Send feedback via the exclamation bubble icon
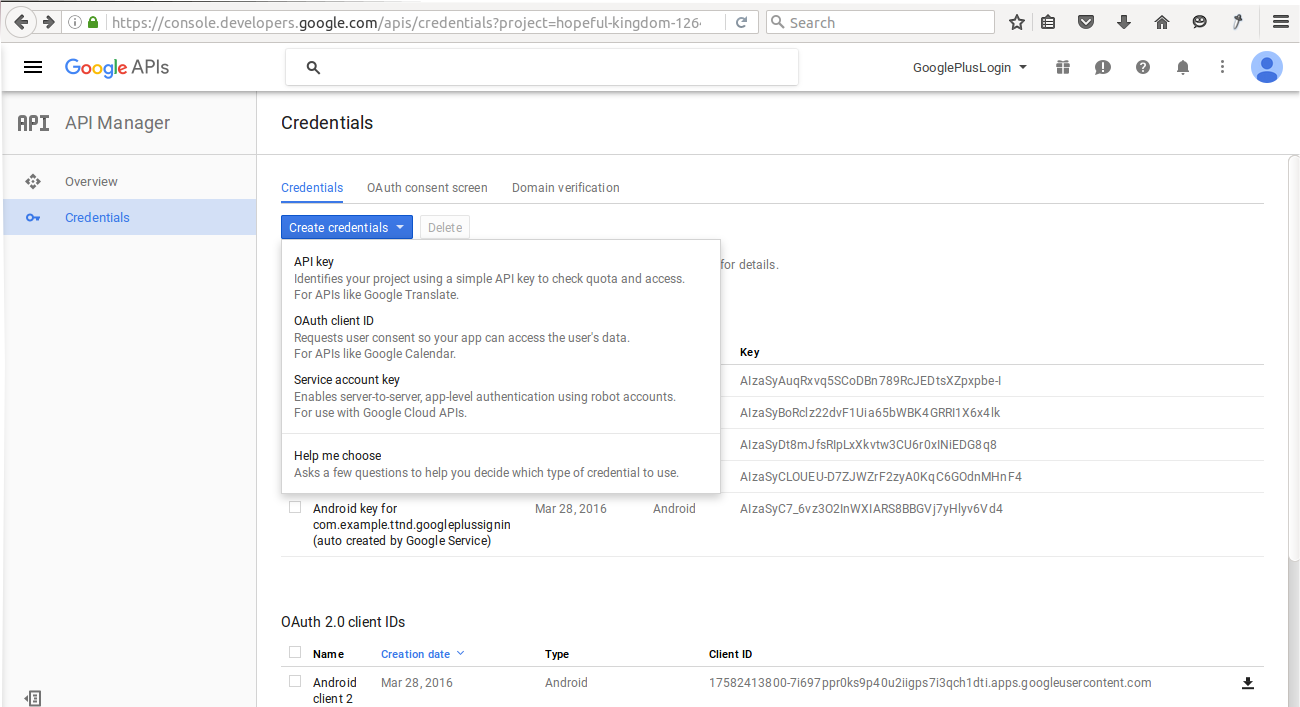1300x707 pixels. pyautogui.click(x=1102, y=67)
